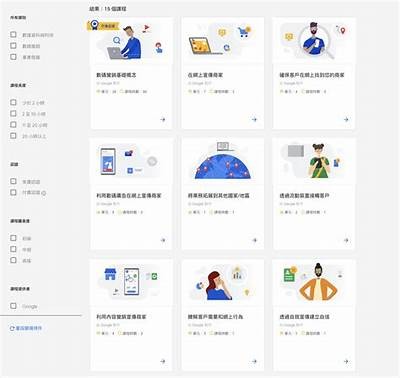Open the 確保客戶在網上找到您的商家 course title
The height and width of the screenshot is (378, 400).
[x=312, y=75]
